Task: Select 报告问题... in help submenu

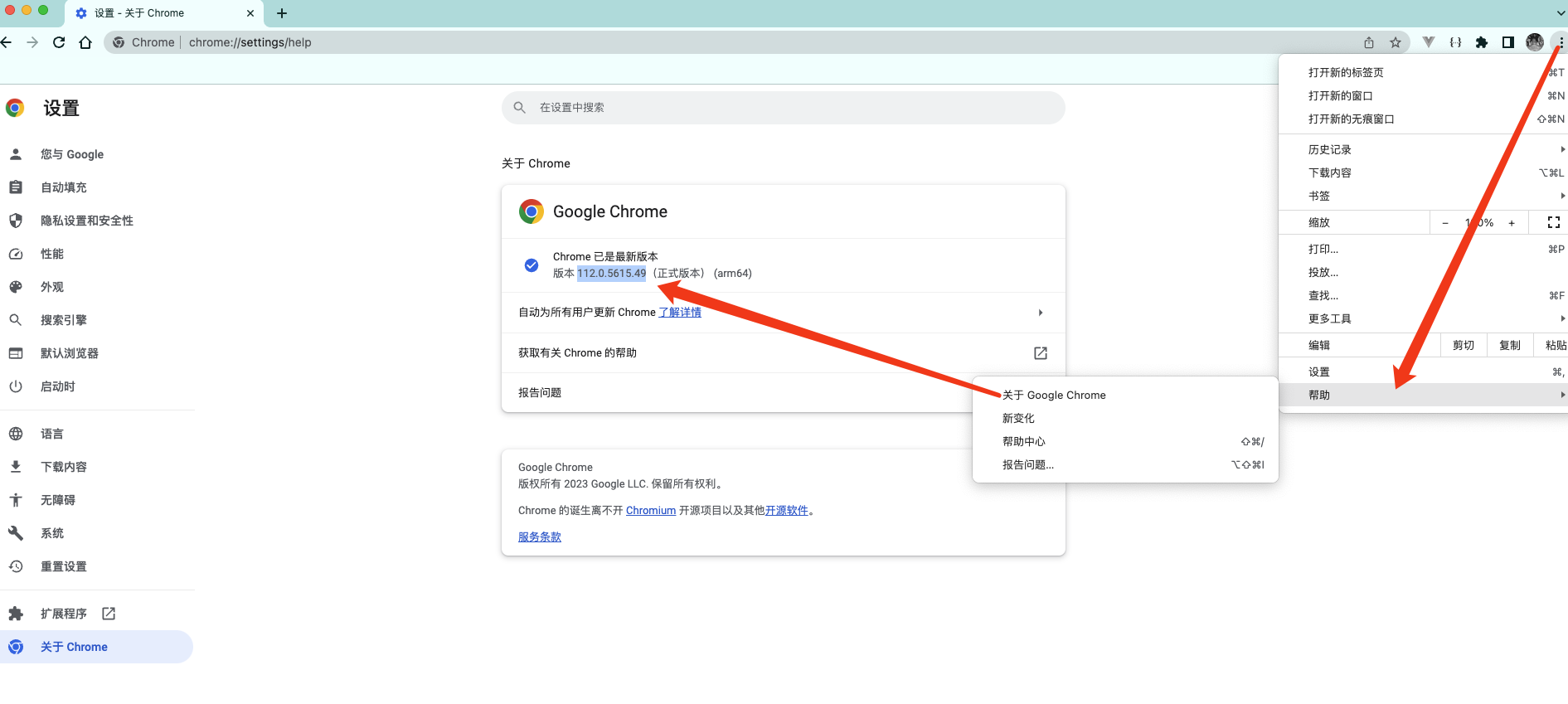Action: (1125, 465)
